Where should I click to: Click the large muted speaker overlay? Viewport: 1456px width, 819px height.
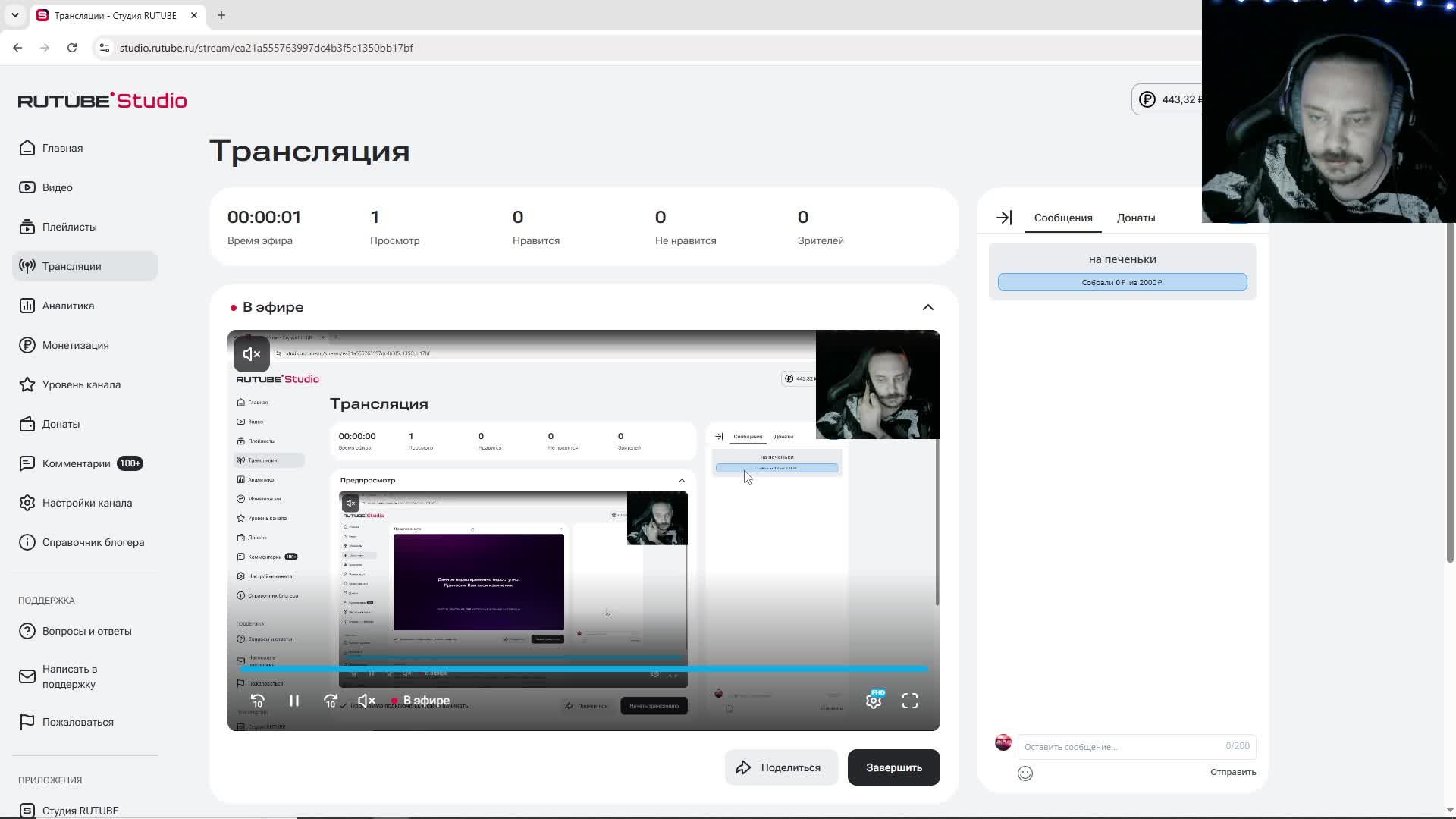[252, 354]
